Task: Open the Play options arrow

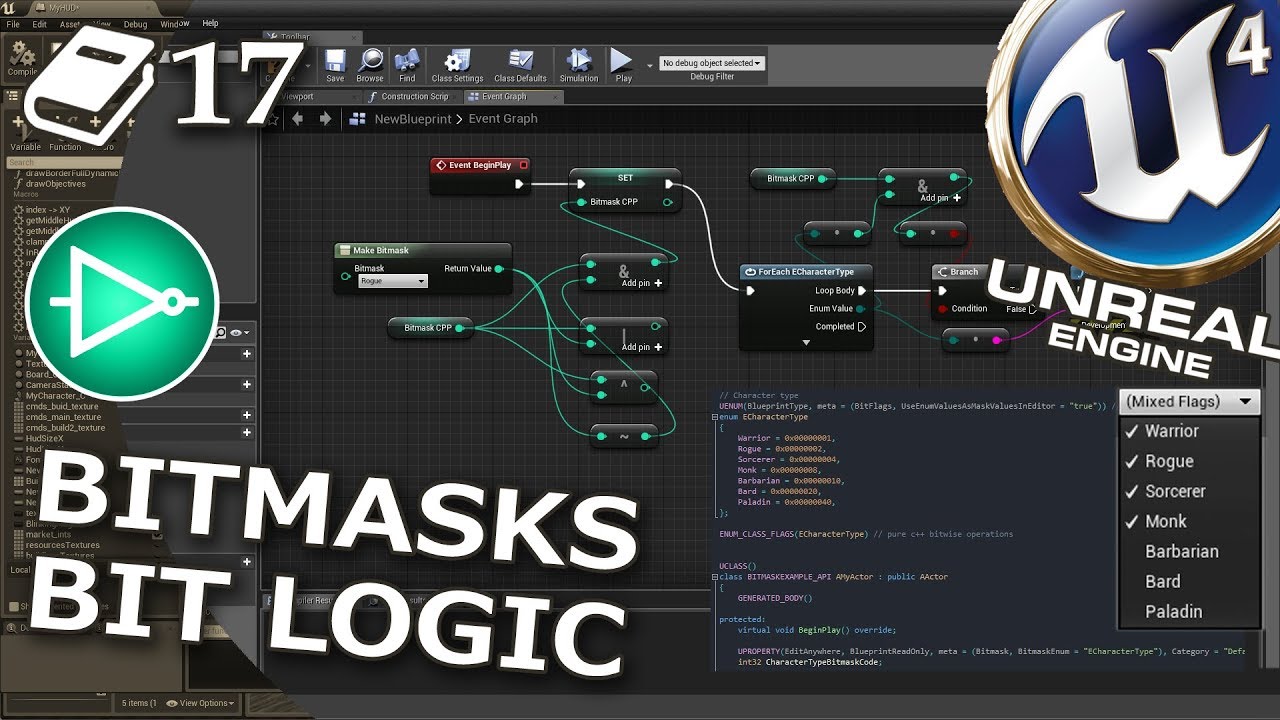Action: pyautogui.click(x=650, y=64)
